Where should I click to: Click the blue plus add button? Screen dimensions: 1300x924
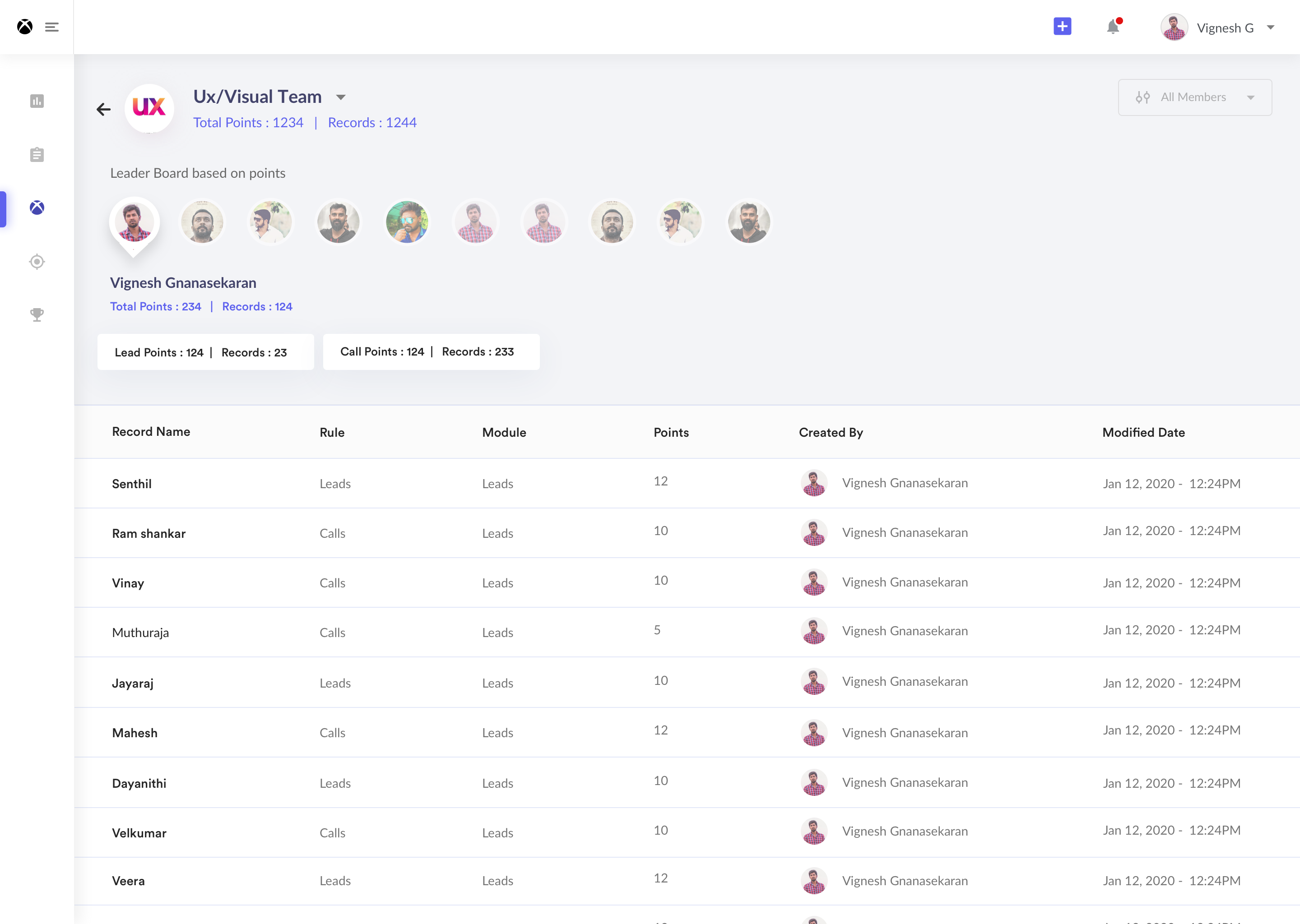[x=1062, y=26]
